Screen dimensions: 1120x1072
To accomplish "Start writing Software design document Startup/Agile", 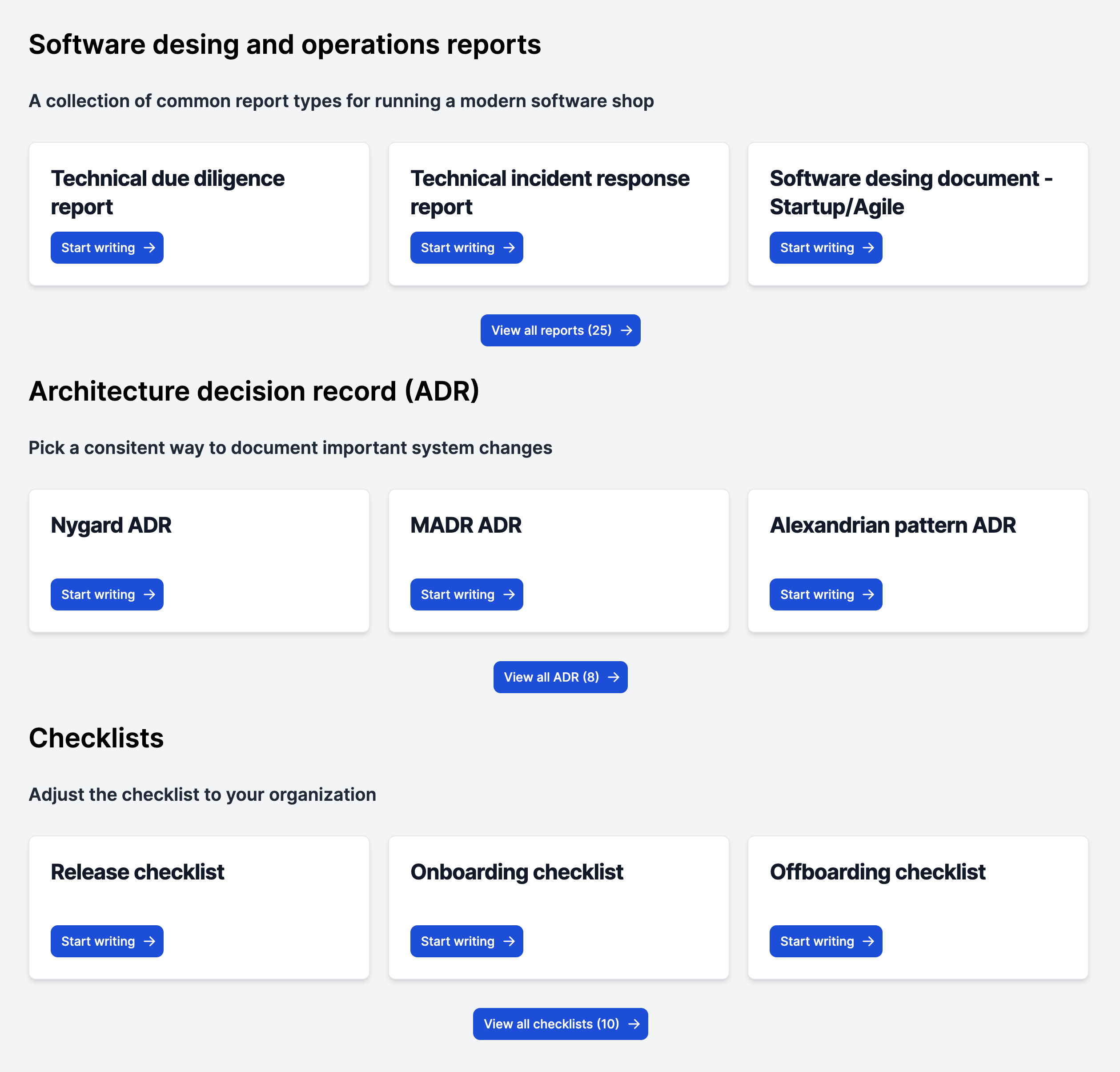I will tap(825, 247).
